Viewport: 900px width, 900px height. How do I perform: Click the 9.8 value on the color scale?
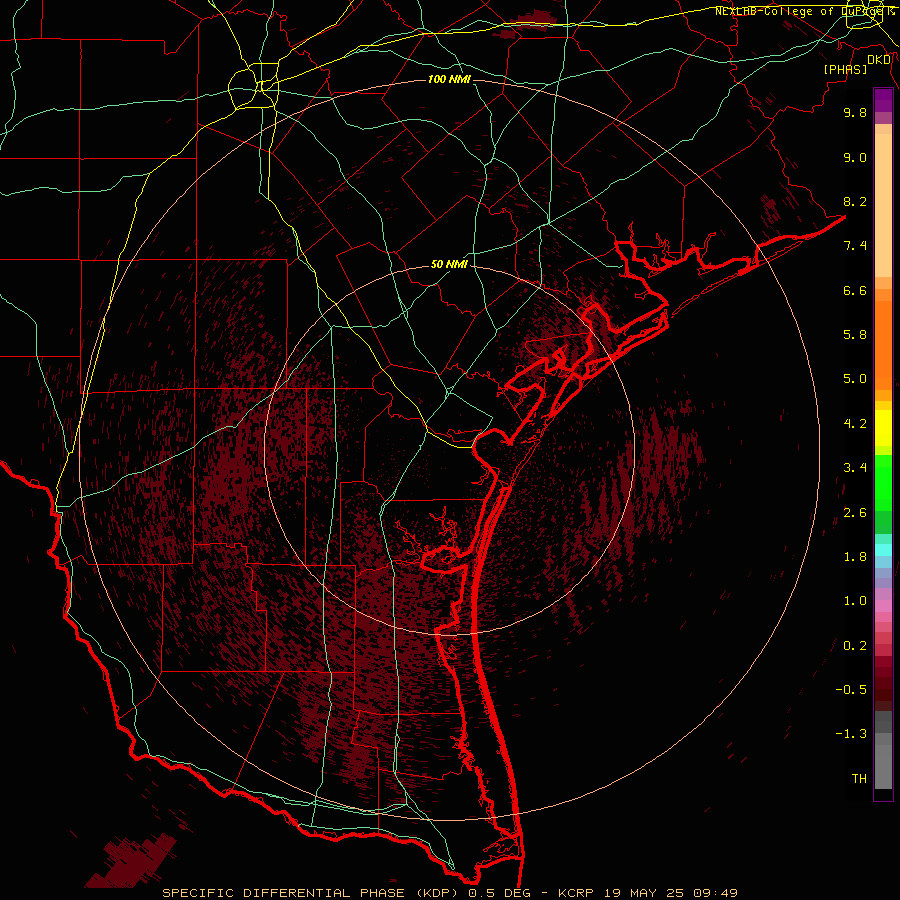pos(855,112)
